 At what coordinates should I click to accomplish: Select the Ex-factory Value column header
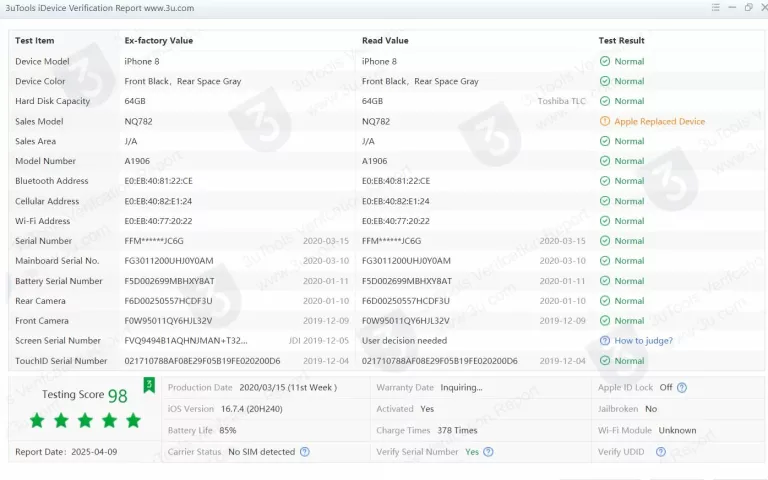tap(158, 41)
